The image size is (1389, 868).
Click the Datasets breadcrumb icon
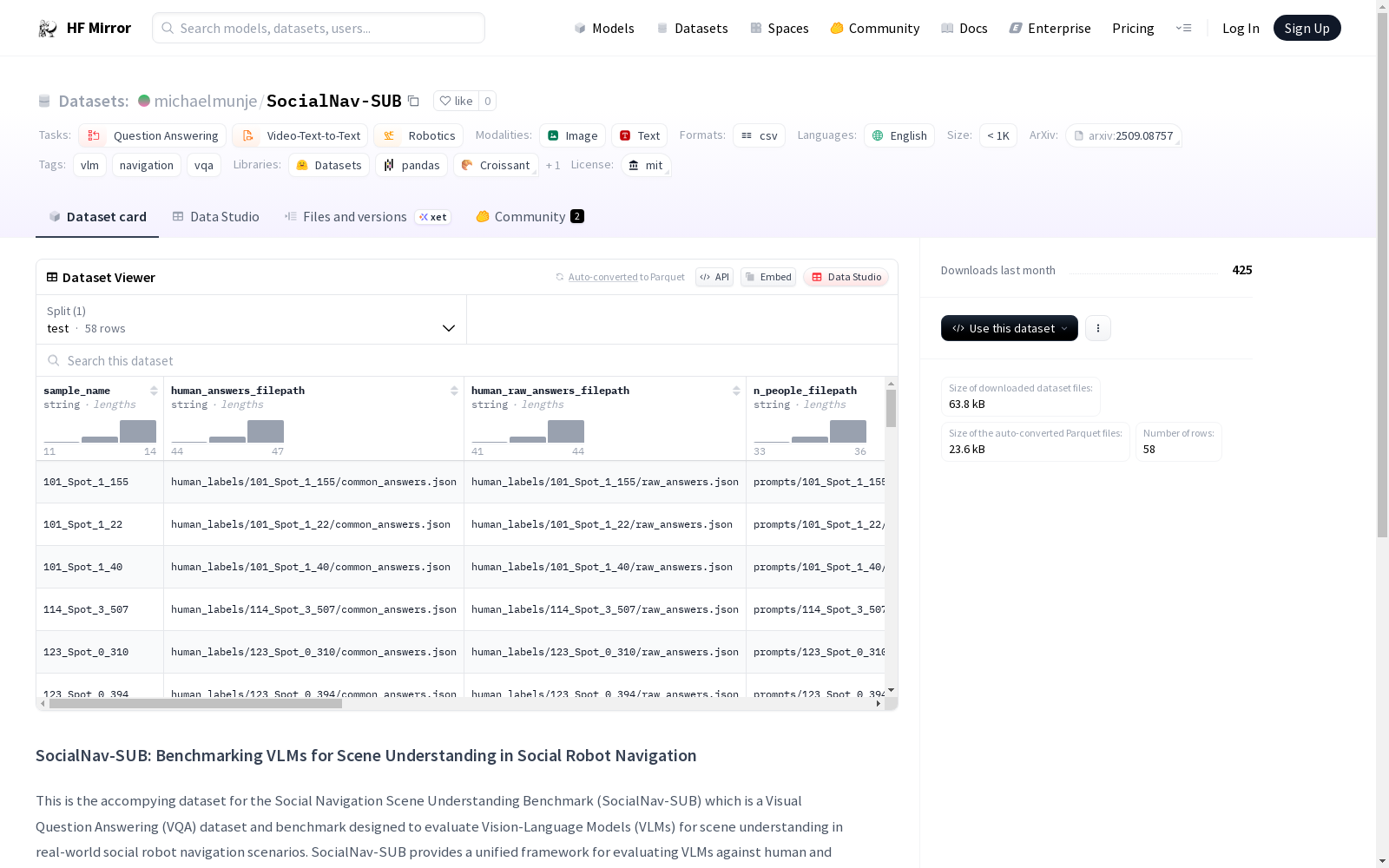[x=44, y=101]
